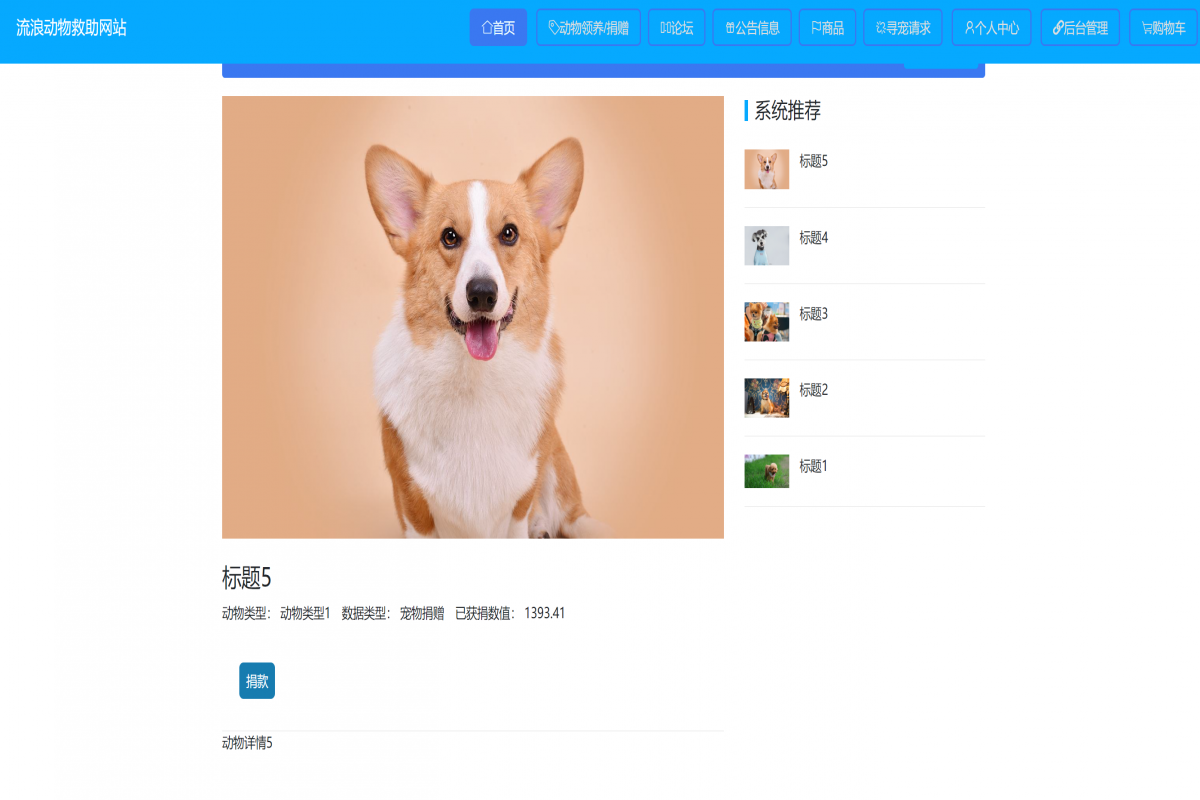Open the 个人中心 menu item
This screenshot has height=800, width=1200.
[x=991, y=27]
